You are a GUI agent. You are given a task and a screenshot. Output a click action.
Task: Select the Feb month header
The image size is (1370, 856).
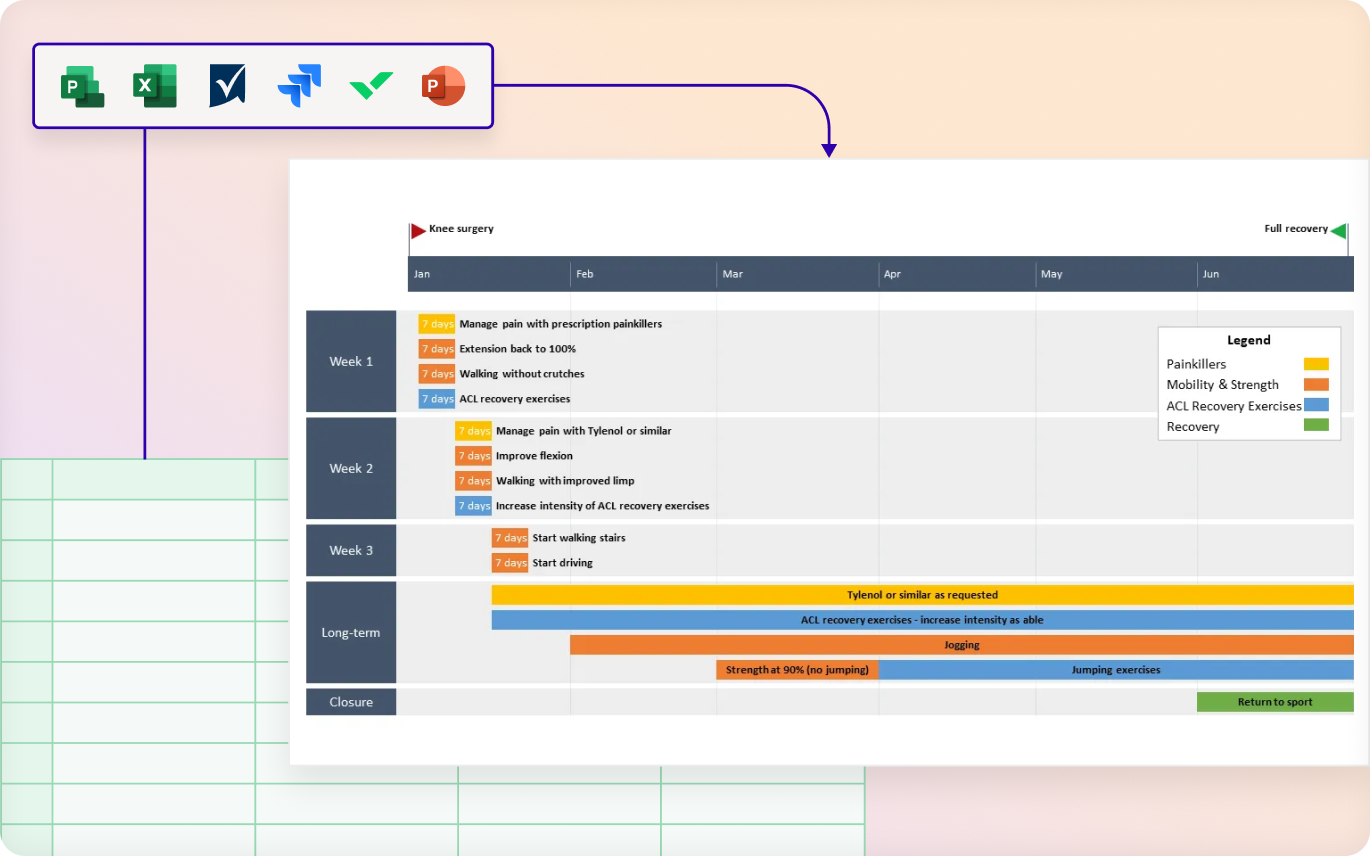click(x=643, y=274)
